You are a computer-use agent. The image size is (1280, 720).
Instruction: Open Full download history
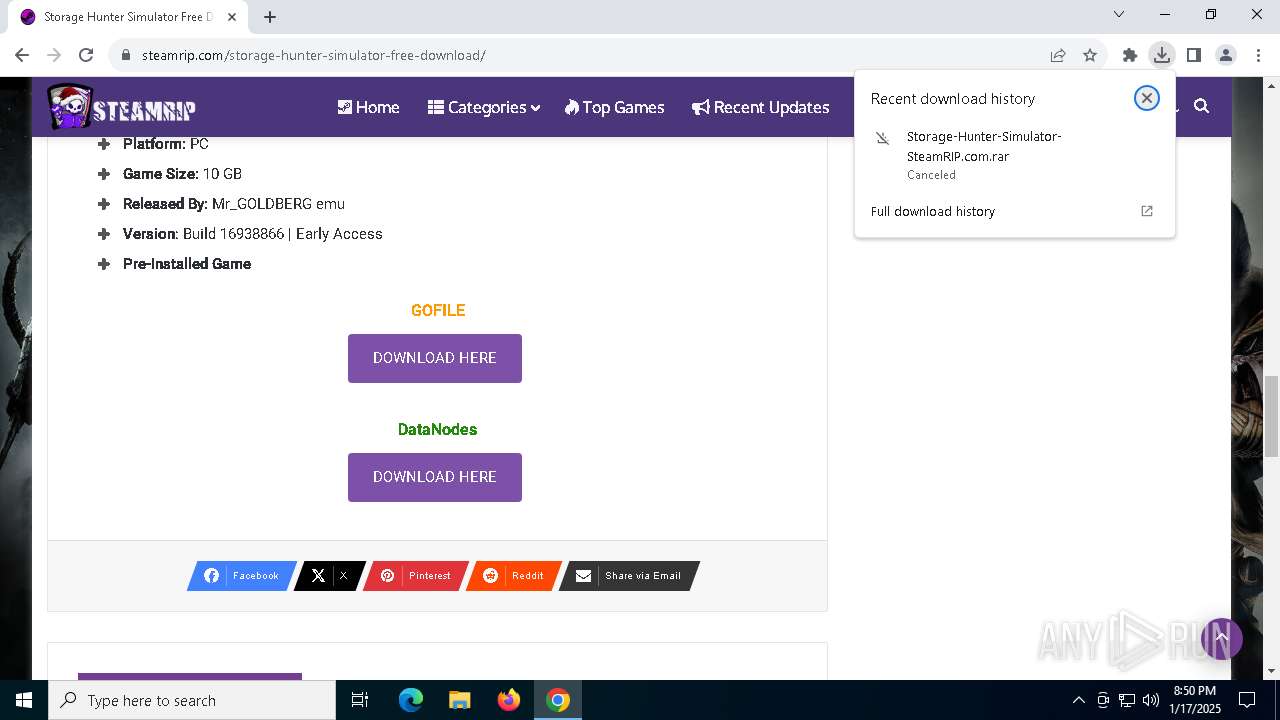1014,211
